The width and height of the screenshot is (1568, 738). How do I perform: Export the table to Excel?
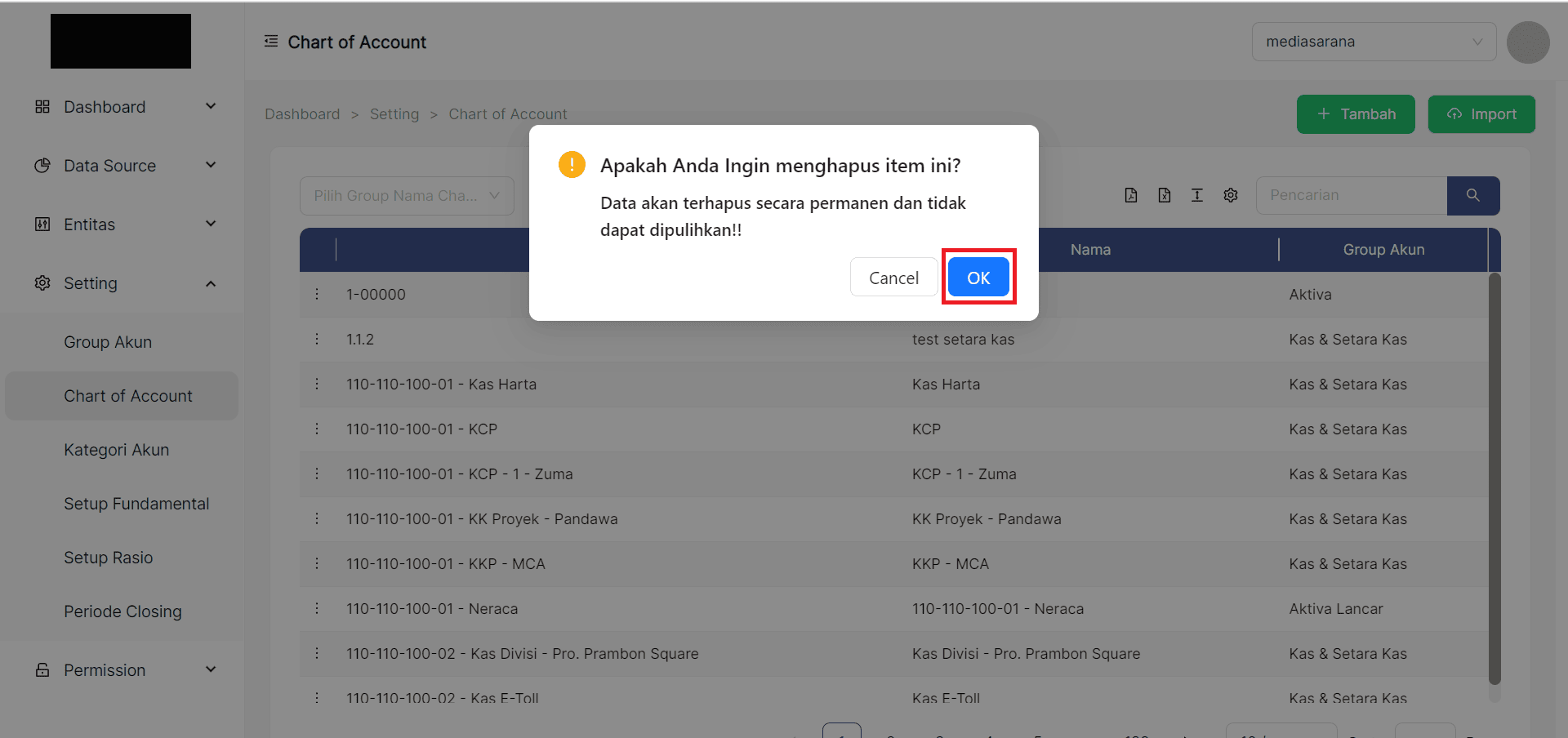coord(1165,195)
